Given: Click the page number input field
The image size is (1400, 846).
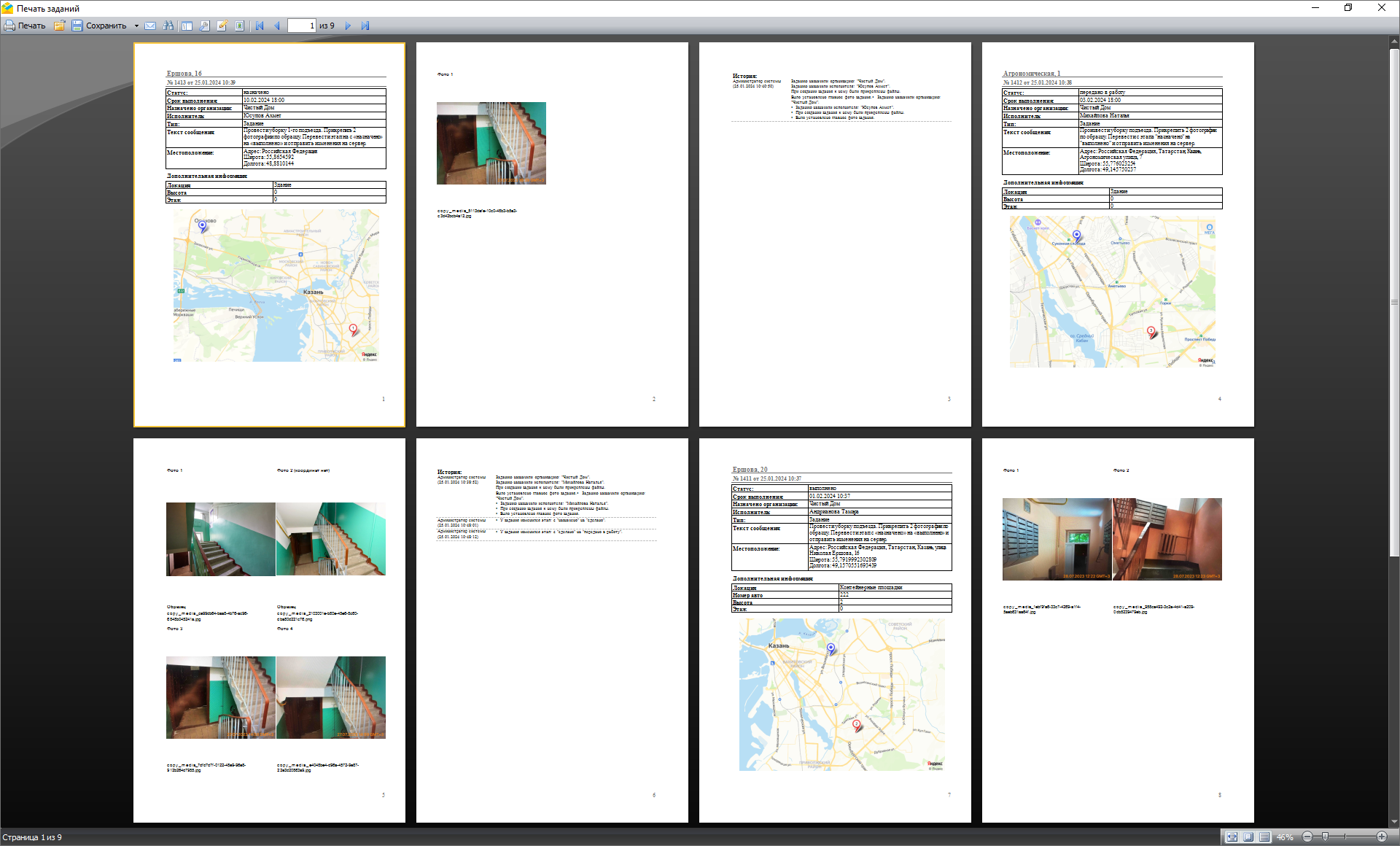Looking at the screenshot, I should [x=301, y=26].
